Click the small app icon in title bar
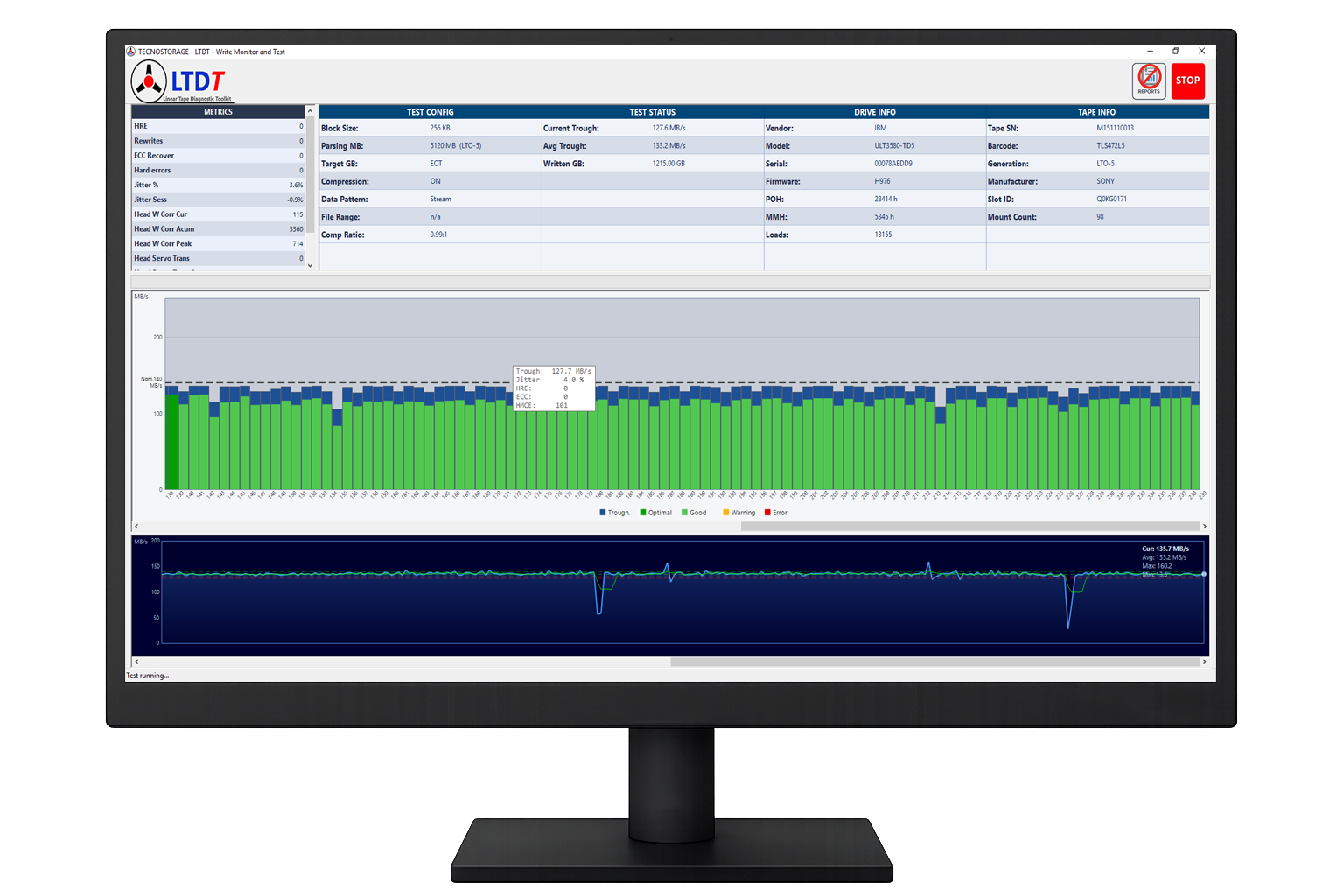The image size is (1344, 896). (x=131, y=52)
